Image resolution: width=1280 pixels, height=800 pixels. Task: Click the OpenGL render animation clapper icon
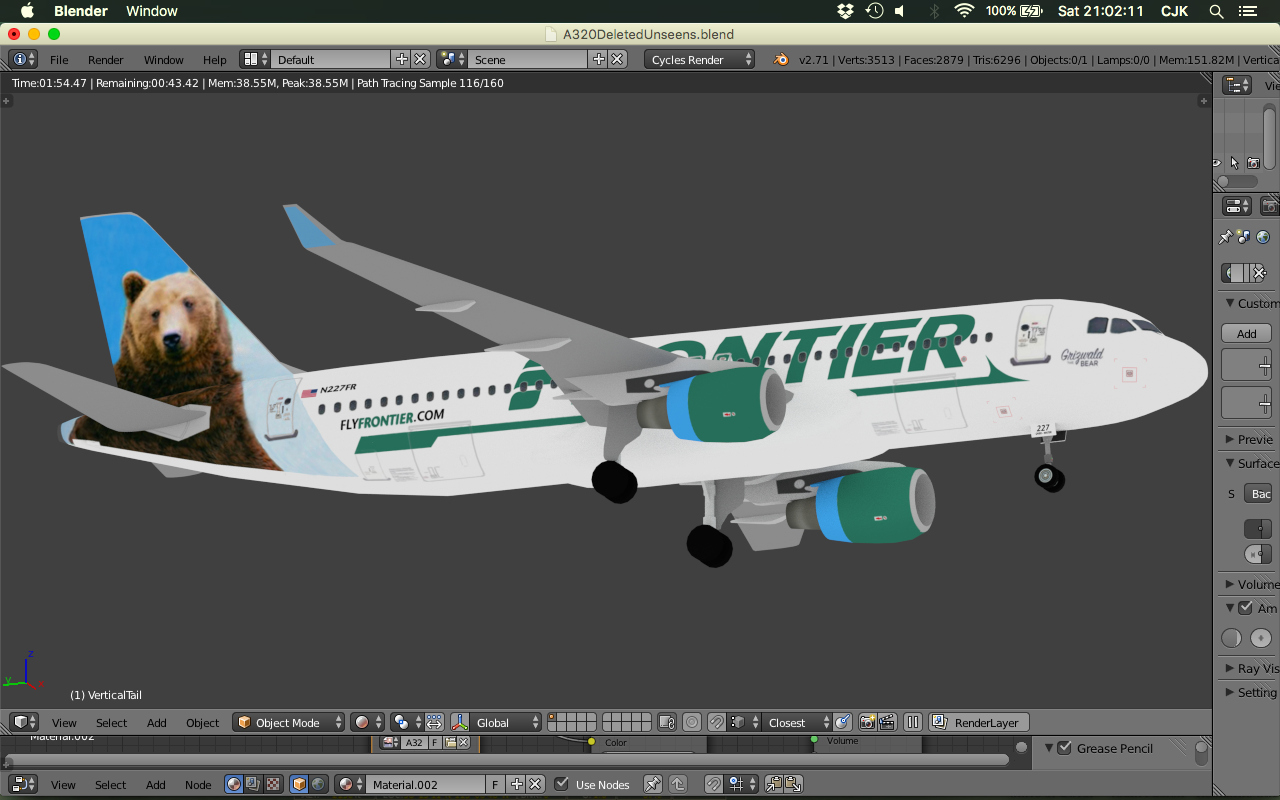[886, 722]
